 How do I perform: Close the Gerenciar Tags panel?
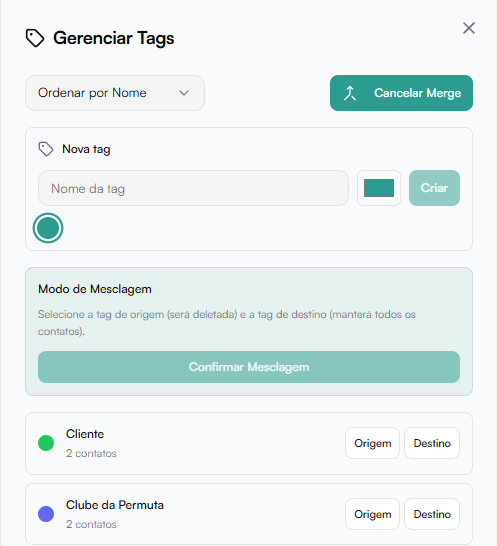(x=469, y=28)
